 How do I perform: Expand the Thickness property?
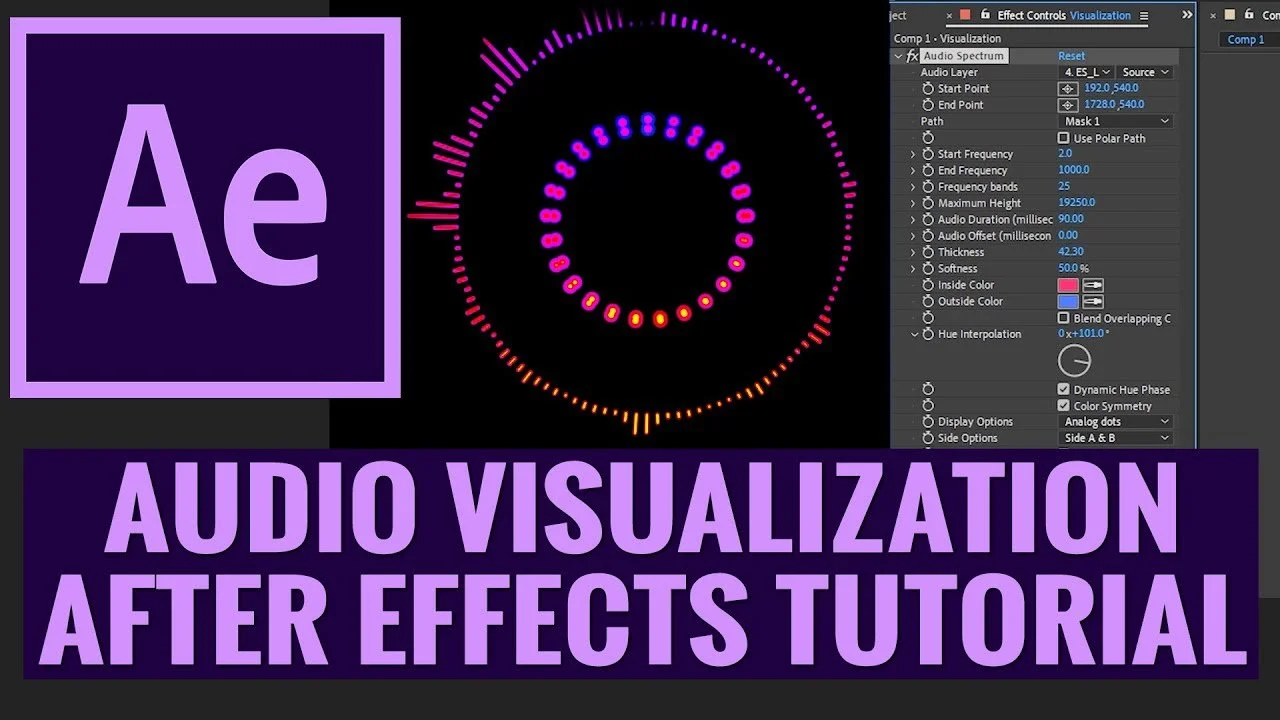click(913, 252)
